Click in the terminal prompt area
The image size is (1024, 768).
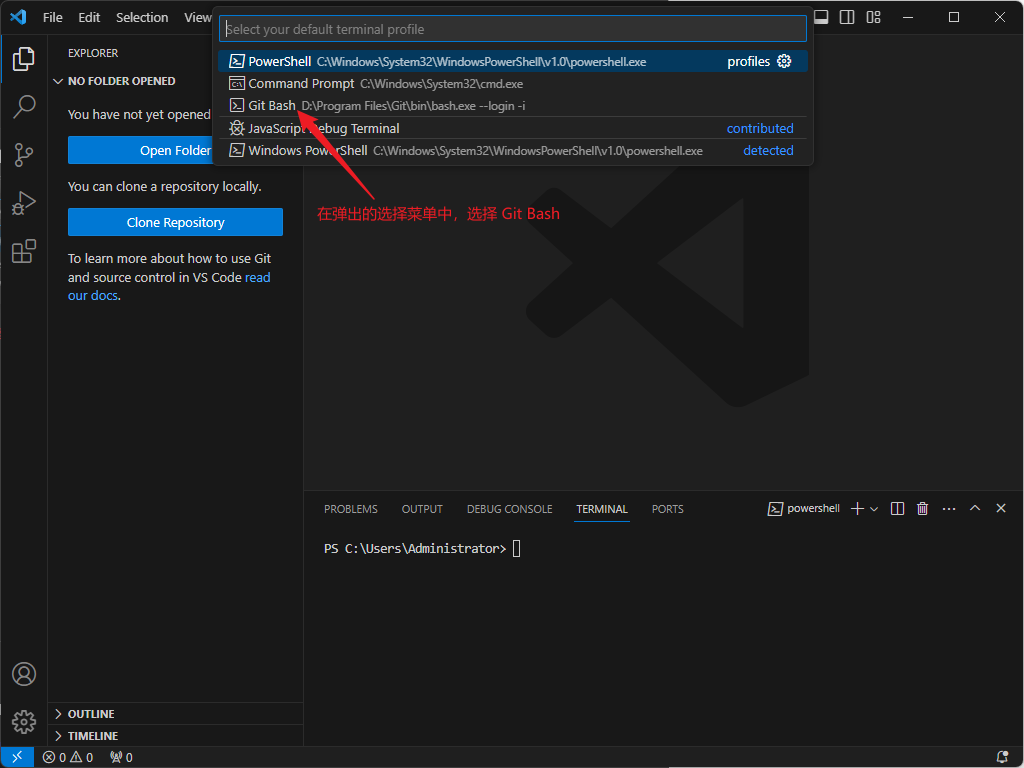tap(517, 549)
